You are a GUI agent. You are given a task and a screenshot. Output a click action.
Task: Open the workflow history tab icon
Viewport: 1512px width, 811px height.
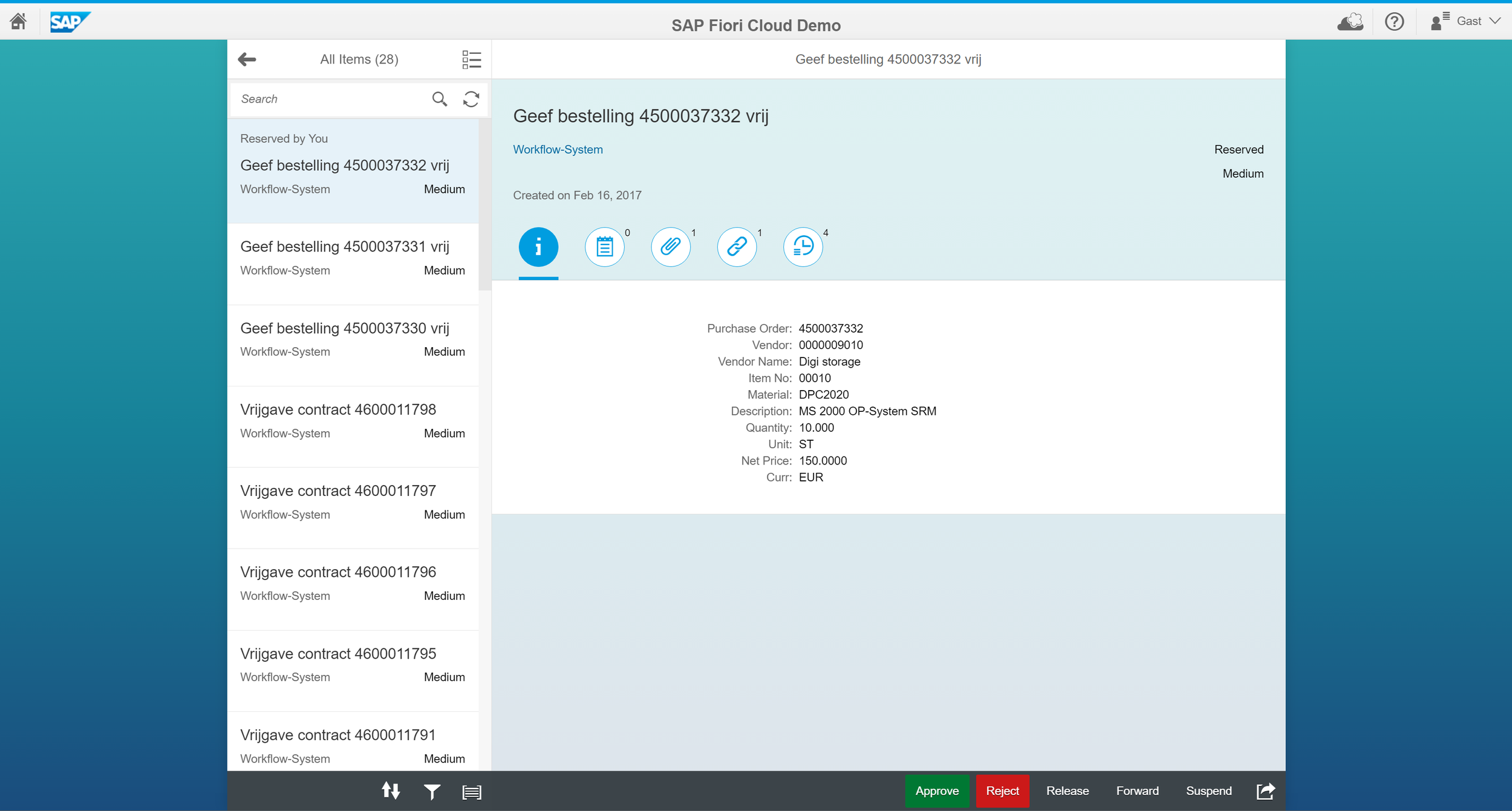tap(803, 247)
